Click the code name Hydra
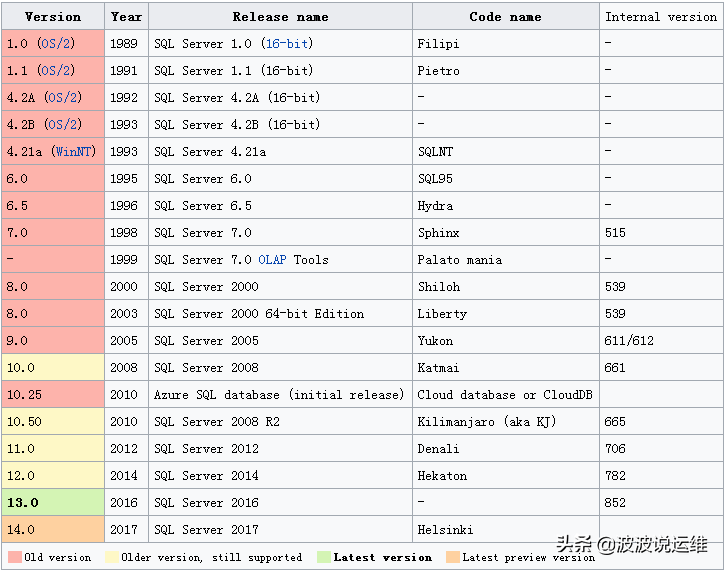The height and width of the screenshot is (570, 724). pyautogui.click(x=435, y=206)
